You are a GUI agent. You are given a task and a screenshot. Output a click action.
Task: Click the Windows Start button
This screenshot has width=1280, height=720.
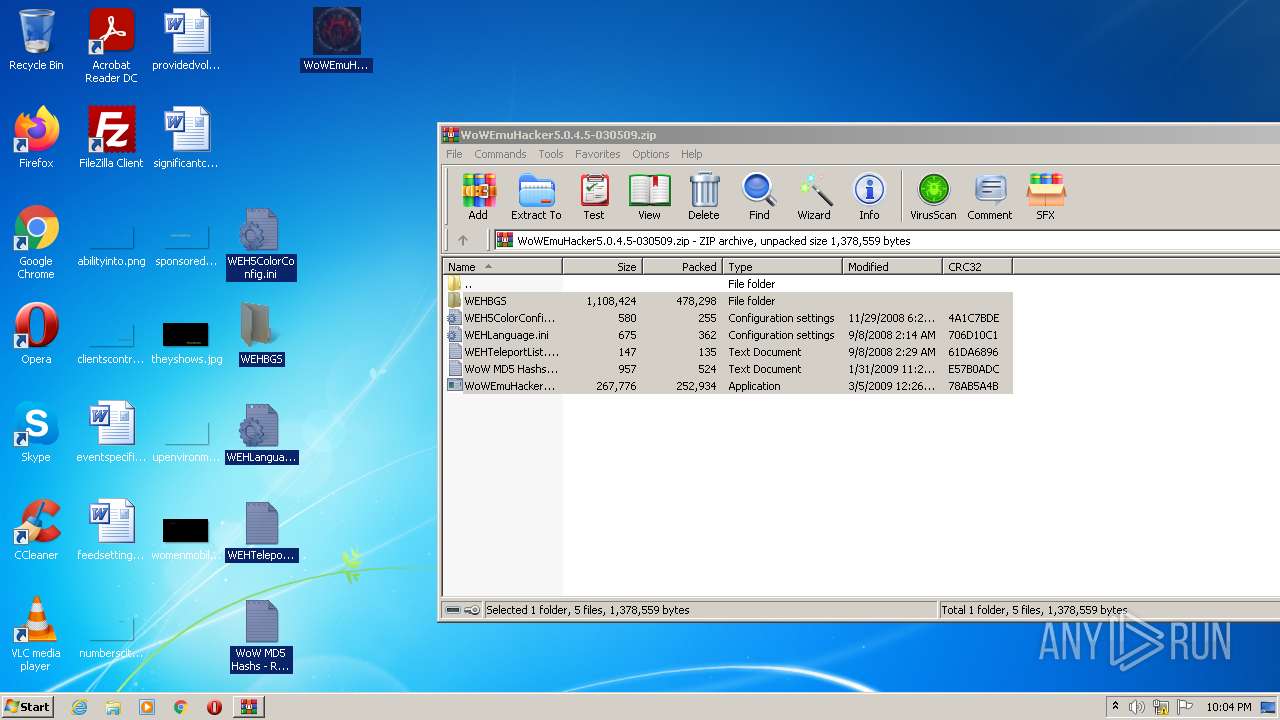point(28,706)
